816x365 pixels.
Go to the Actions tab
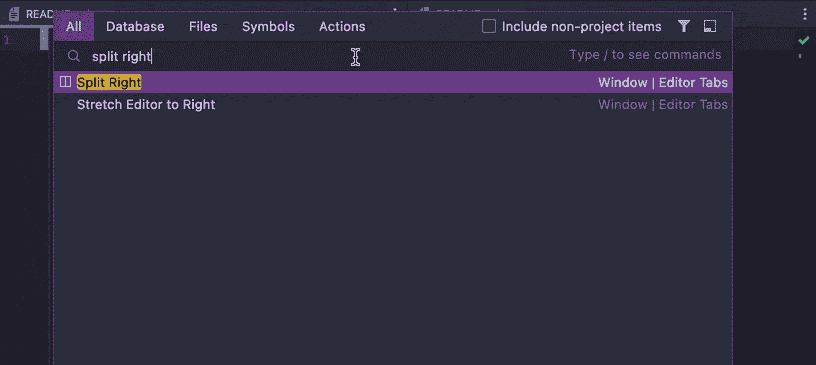342,27
